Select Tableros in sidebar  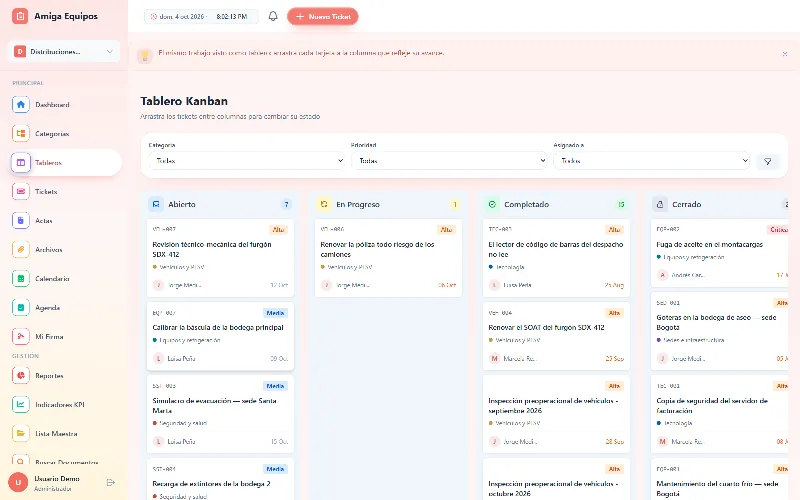click(65, 163)
